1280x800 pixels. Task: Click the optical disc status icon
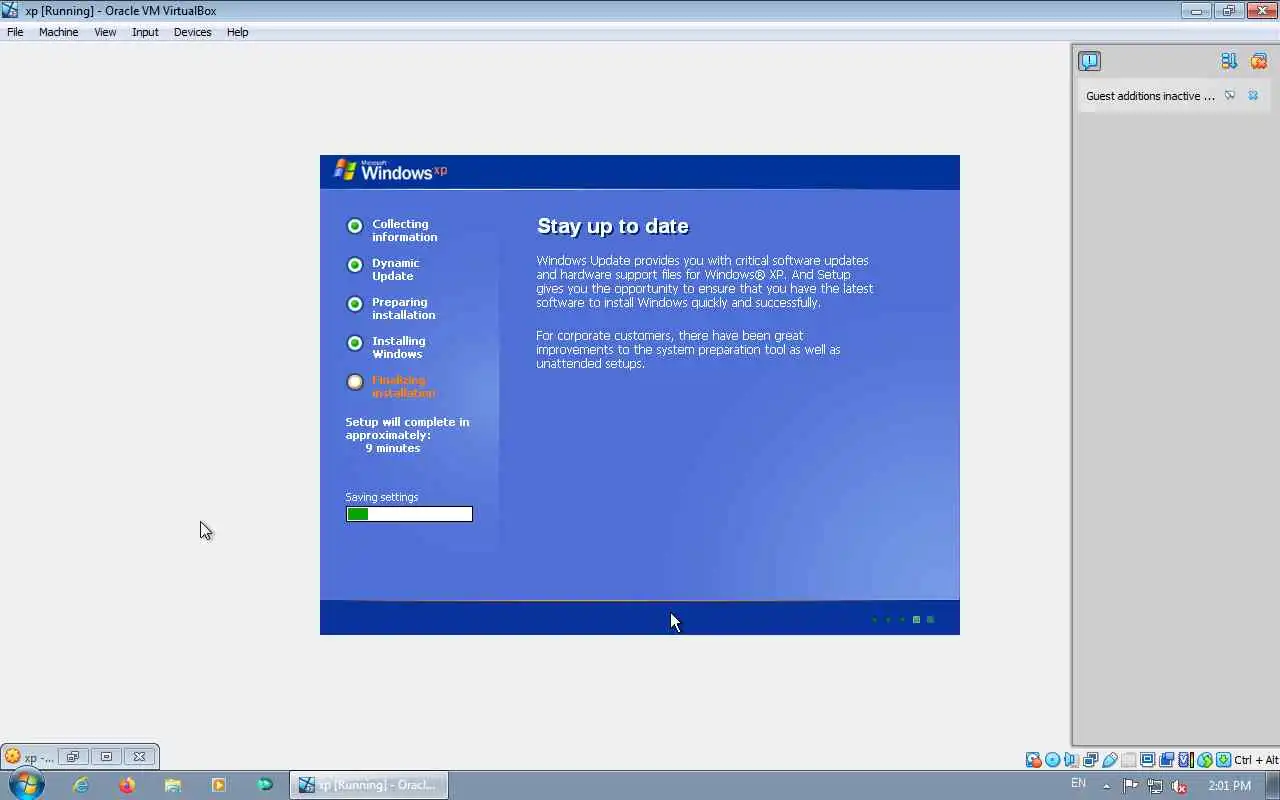(x=1052, y=760)
